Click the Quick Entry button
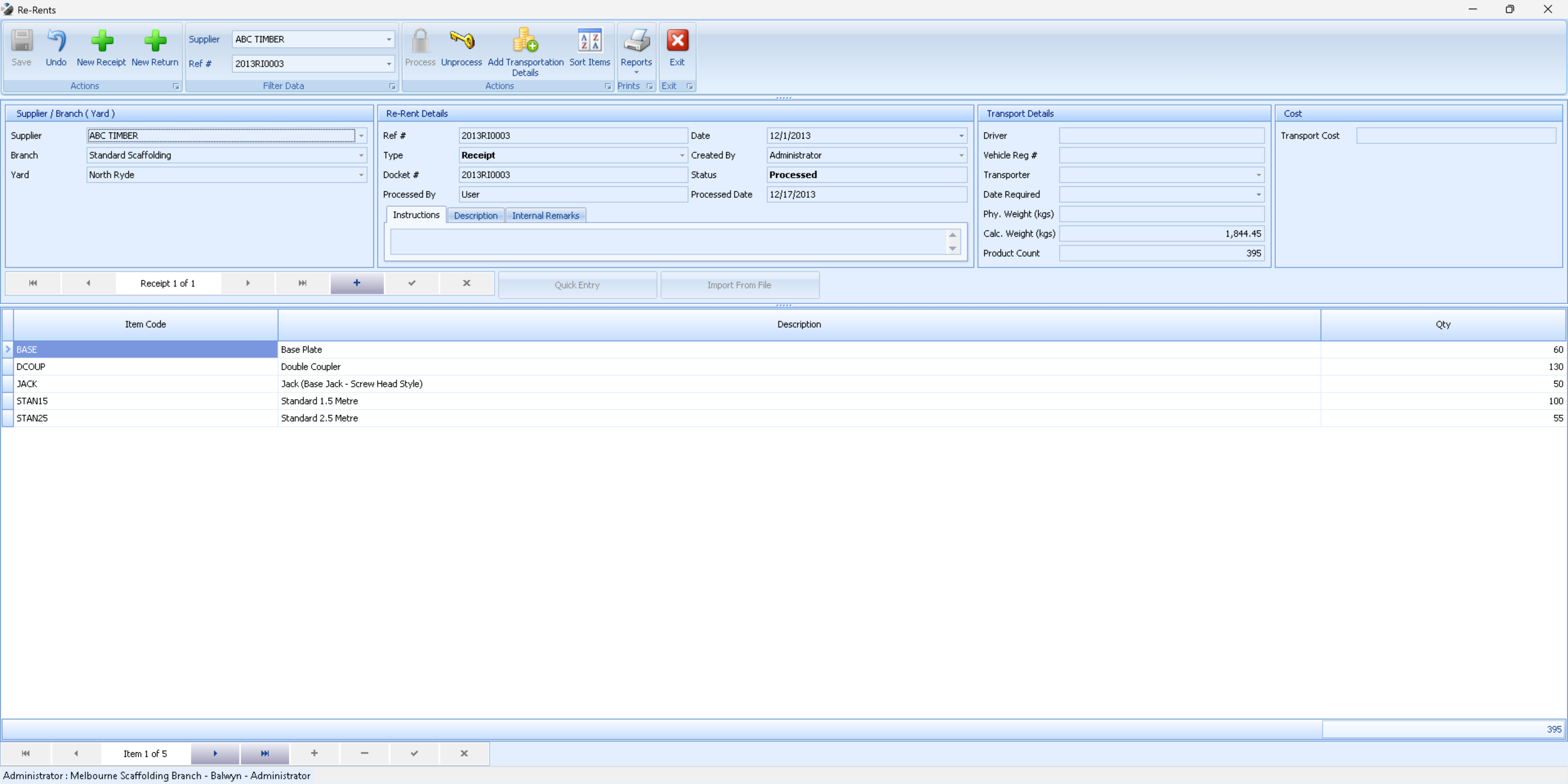 (x=577, y=285)
